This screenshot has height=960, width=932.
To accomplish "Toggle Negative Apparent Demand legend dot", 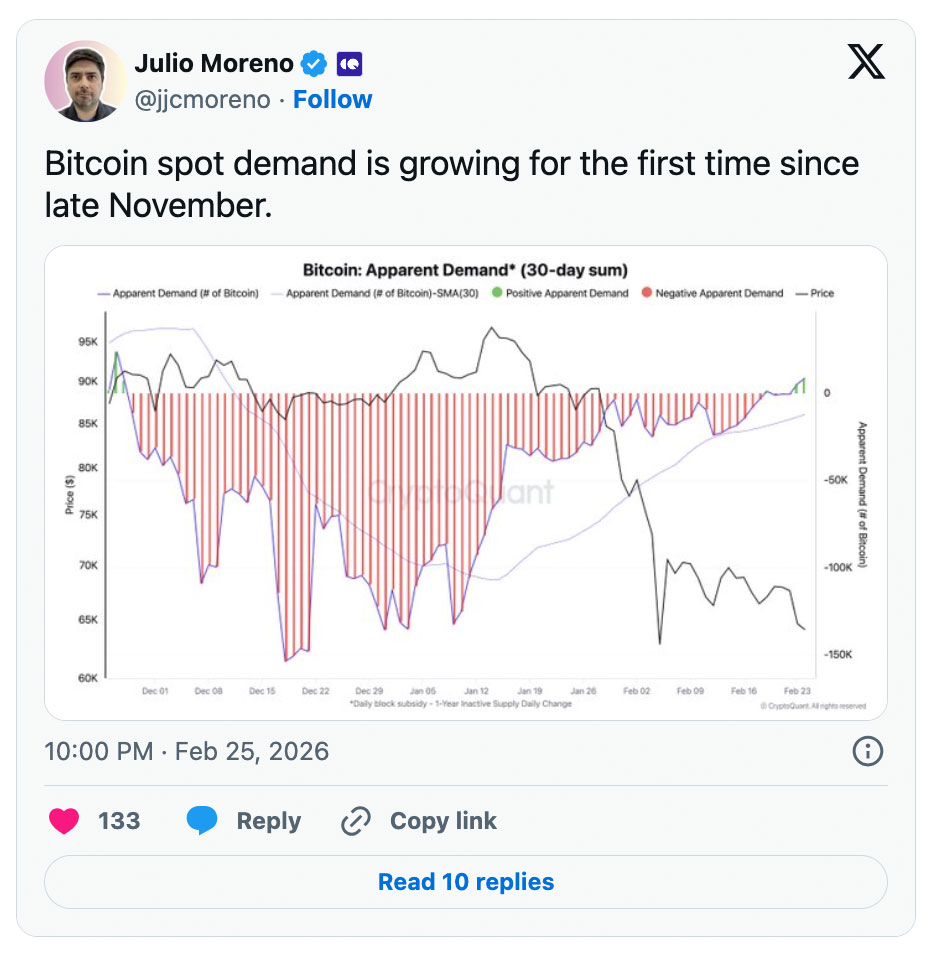I will pos(647,293).
